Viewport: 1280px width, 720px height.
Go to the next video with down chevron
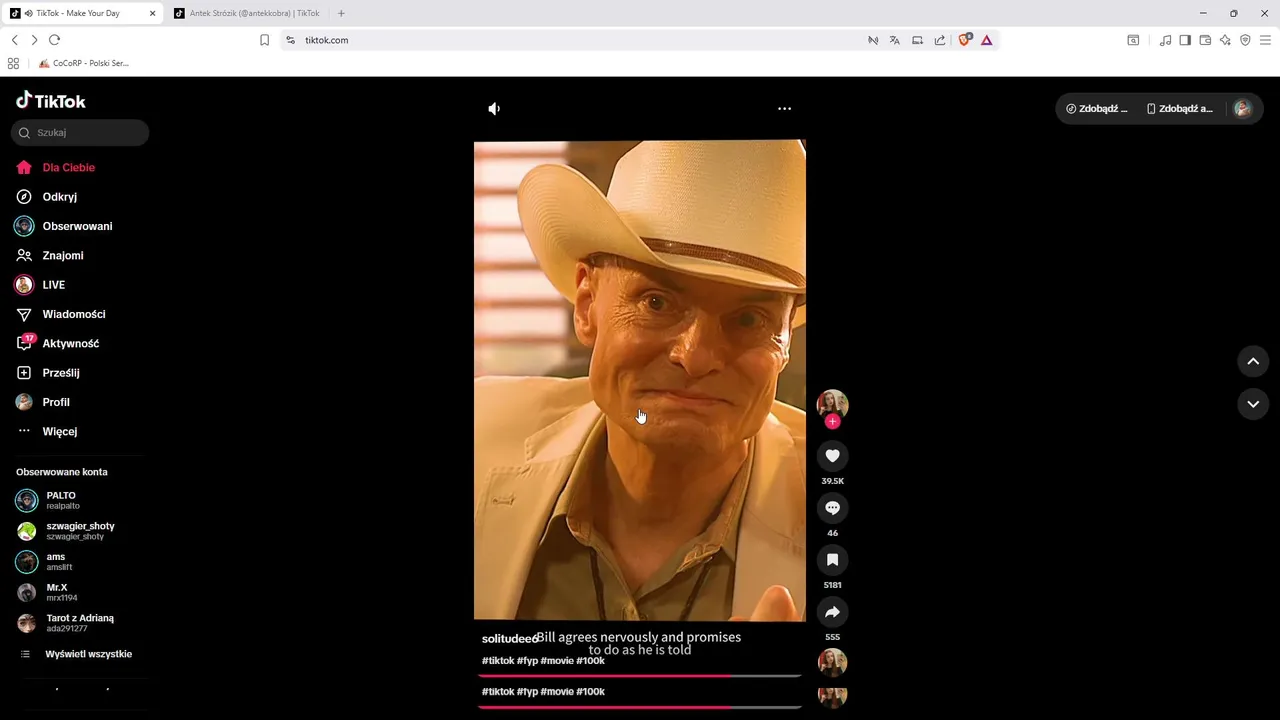[1253, 404]
